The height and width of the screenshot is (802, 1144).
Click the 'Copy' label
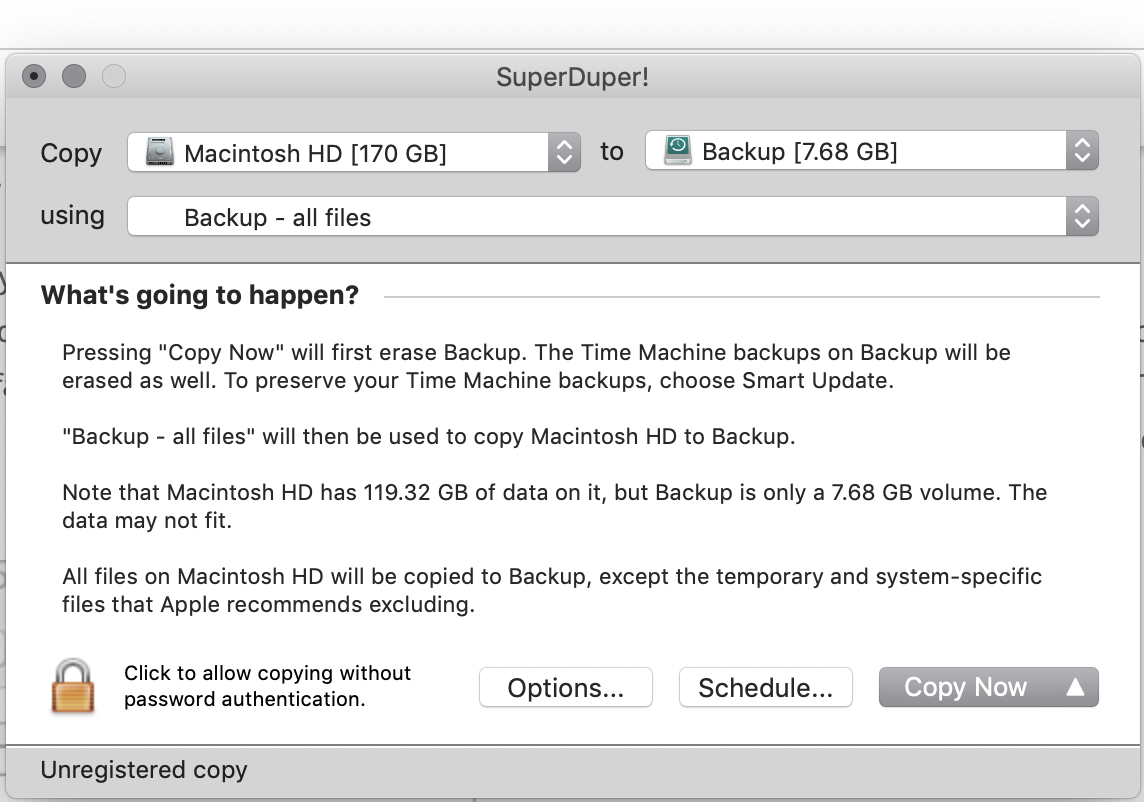point(71,153)
